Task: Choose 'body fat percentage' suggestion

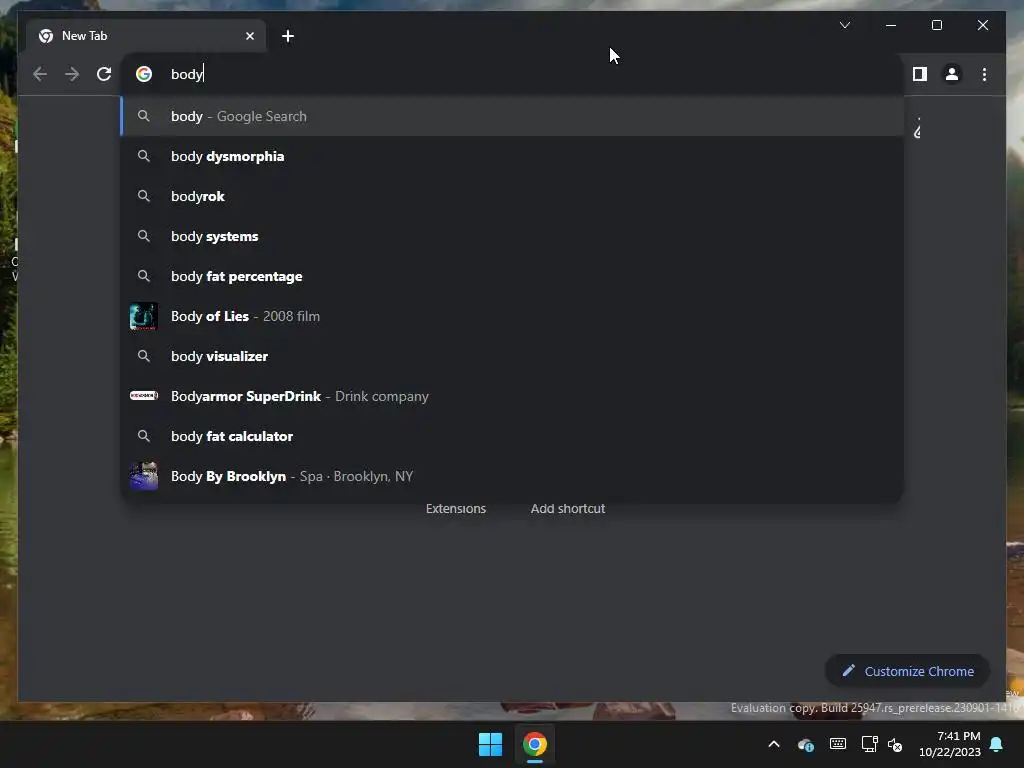Action: tap(513, 276)
